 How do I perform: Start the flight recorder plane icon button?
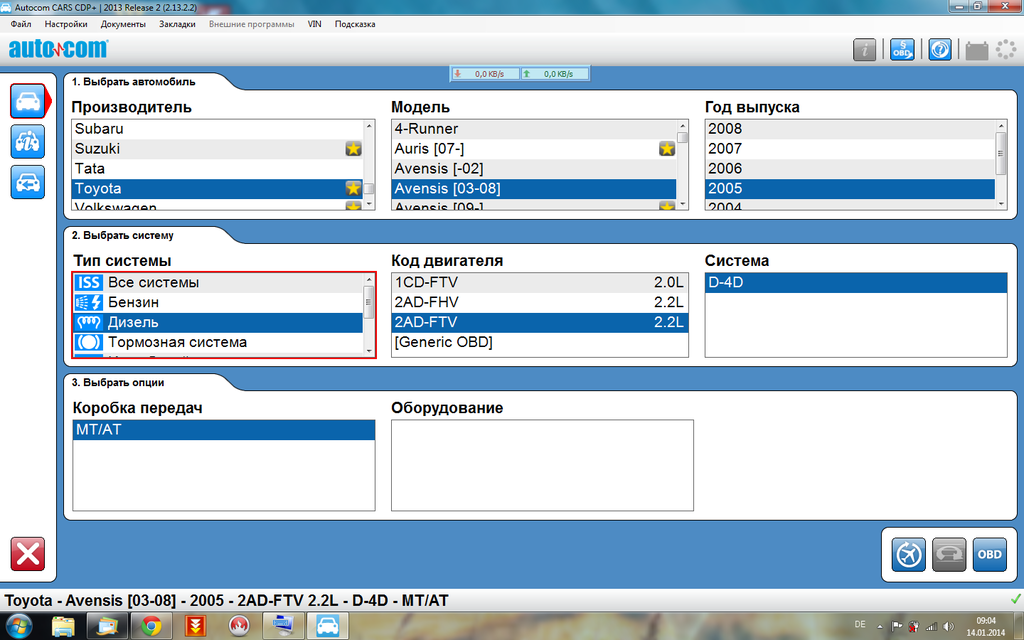coord(908,554)
